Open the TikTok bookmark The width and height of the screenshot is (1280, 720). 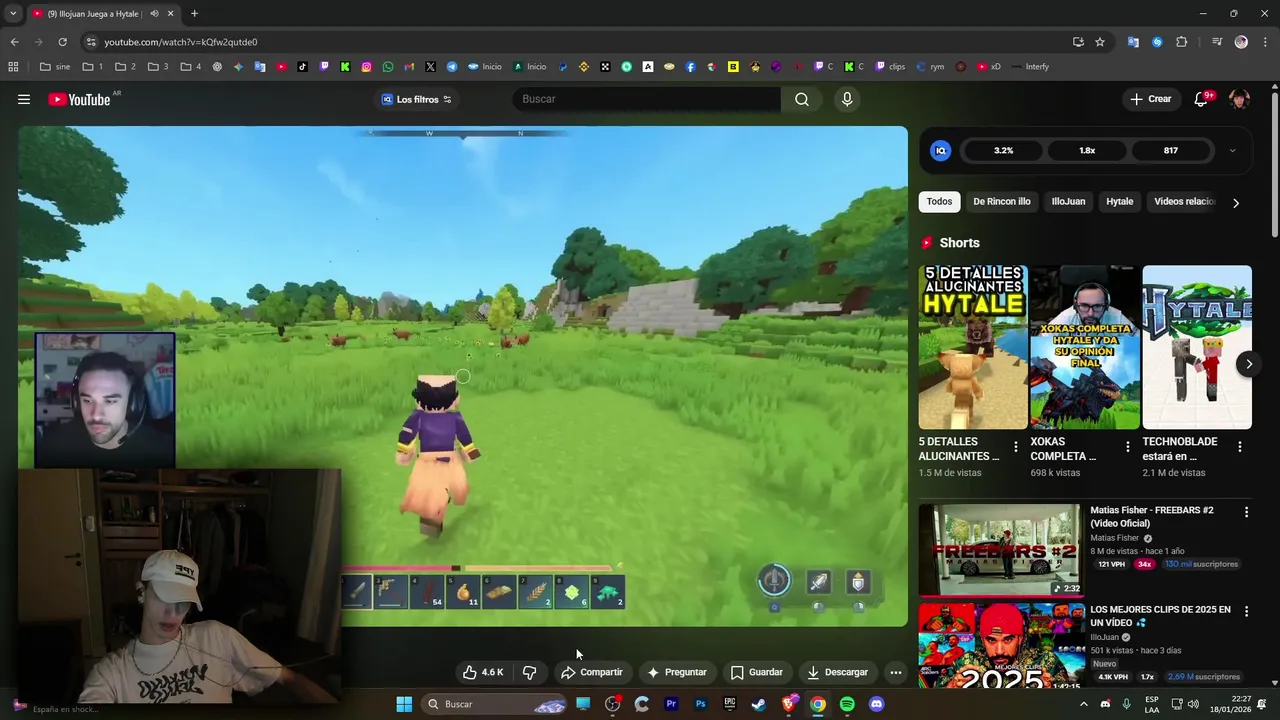tap(303, 67)
